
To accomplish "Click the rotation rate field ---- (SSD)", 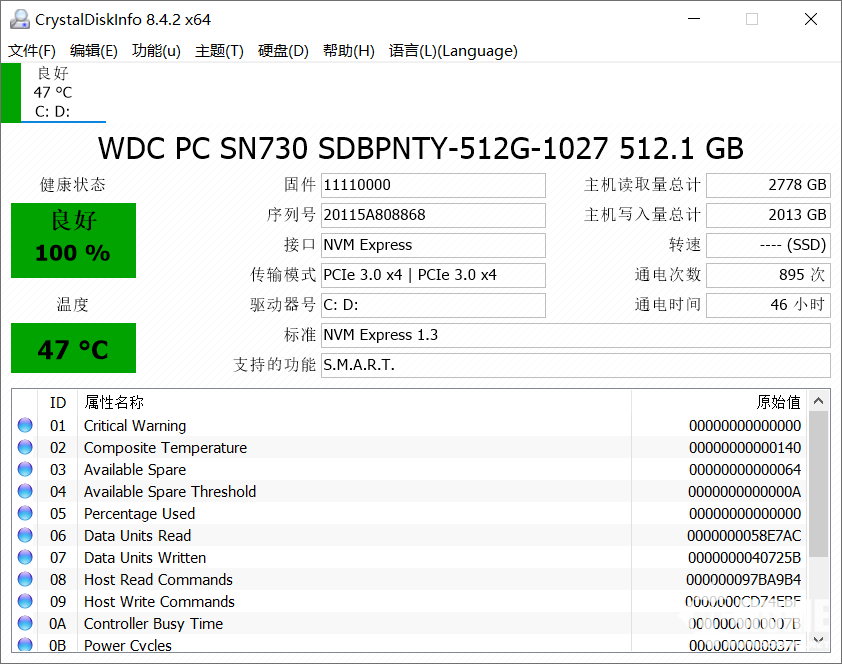I will [768, 245].
